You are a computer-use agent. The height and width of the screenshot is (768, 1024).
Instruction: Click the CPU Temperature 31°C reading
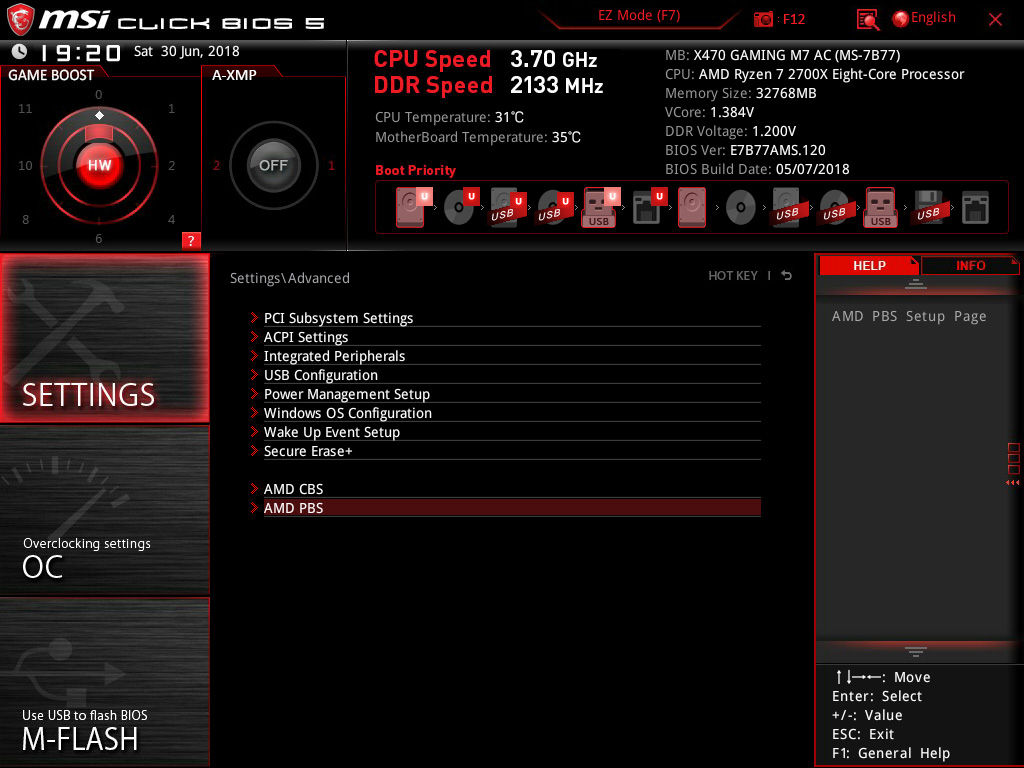coord(449,118)
